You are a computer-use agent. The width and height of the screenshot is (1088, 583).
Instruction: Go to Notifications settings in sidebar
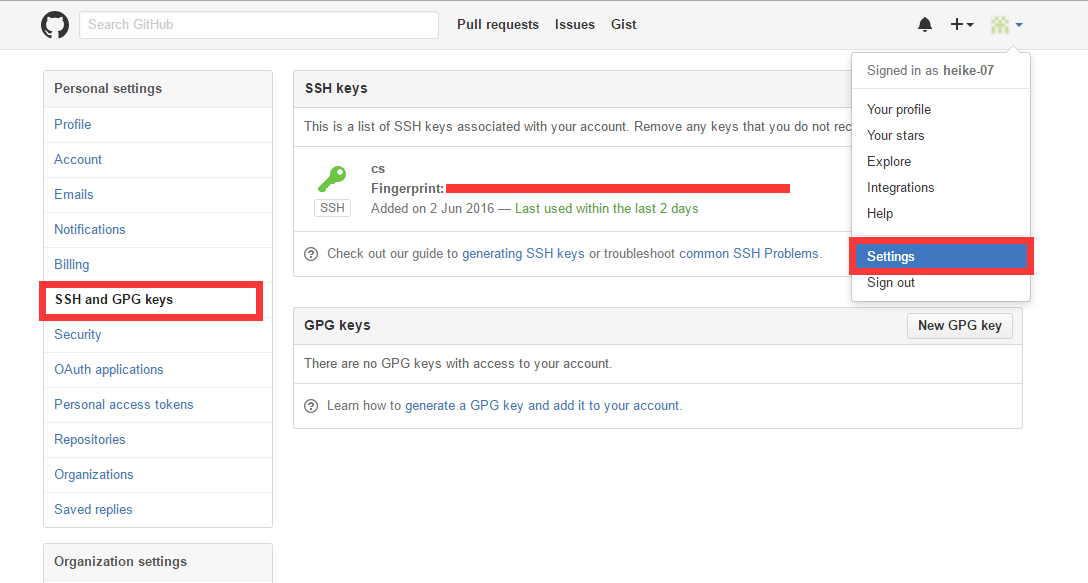pos(158,230)
